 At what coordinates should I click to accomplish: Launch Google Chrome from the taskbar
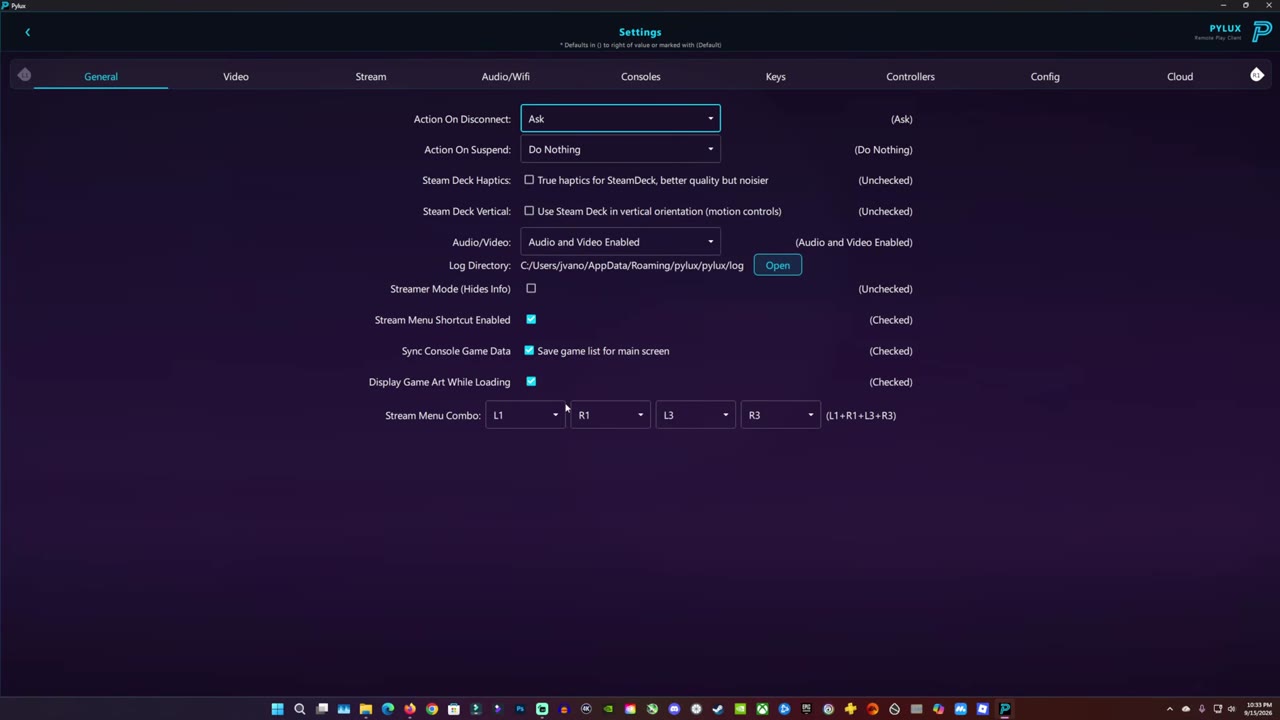(x=432, y=709)
